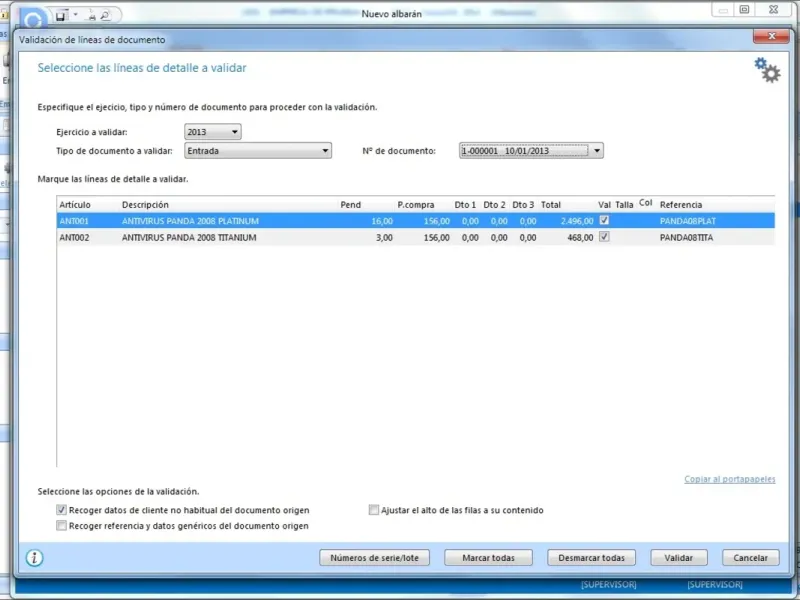Click the Números de serie/lote button
The width and height of the screenshot is (800, 600).
(374, 558)
